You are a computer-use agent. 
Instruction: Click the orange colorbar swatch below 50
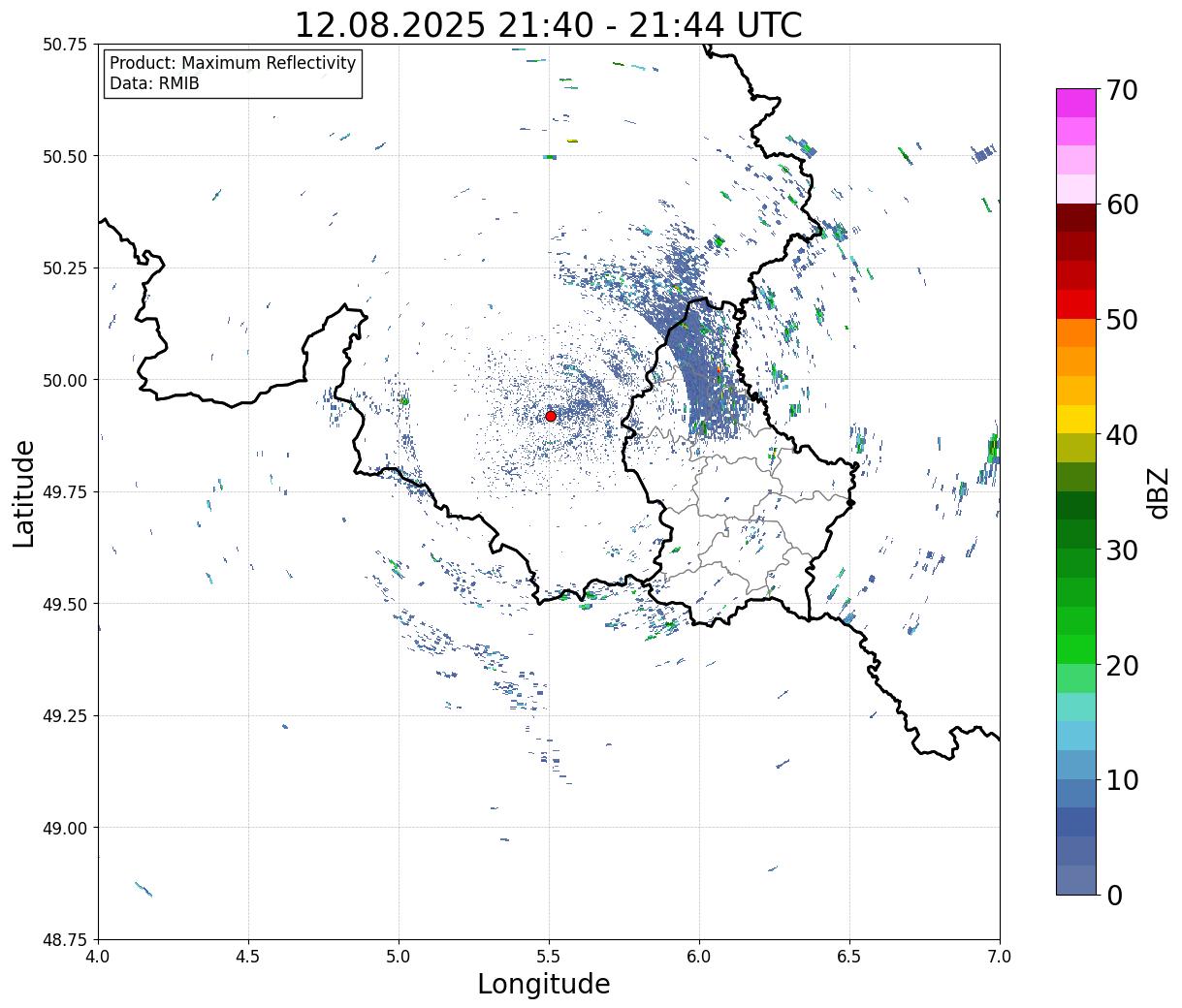[x=1076, y=332]
